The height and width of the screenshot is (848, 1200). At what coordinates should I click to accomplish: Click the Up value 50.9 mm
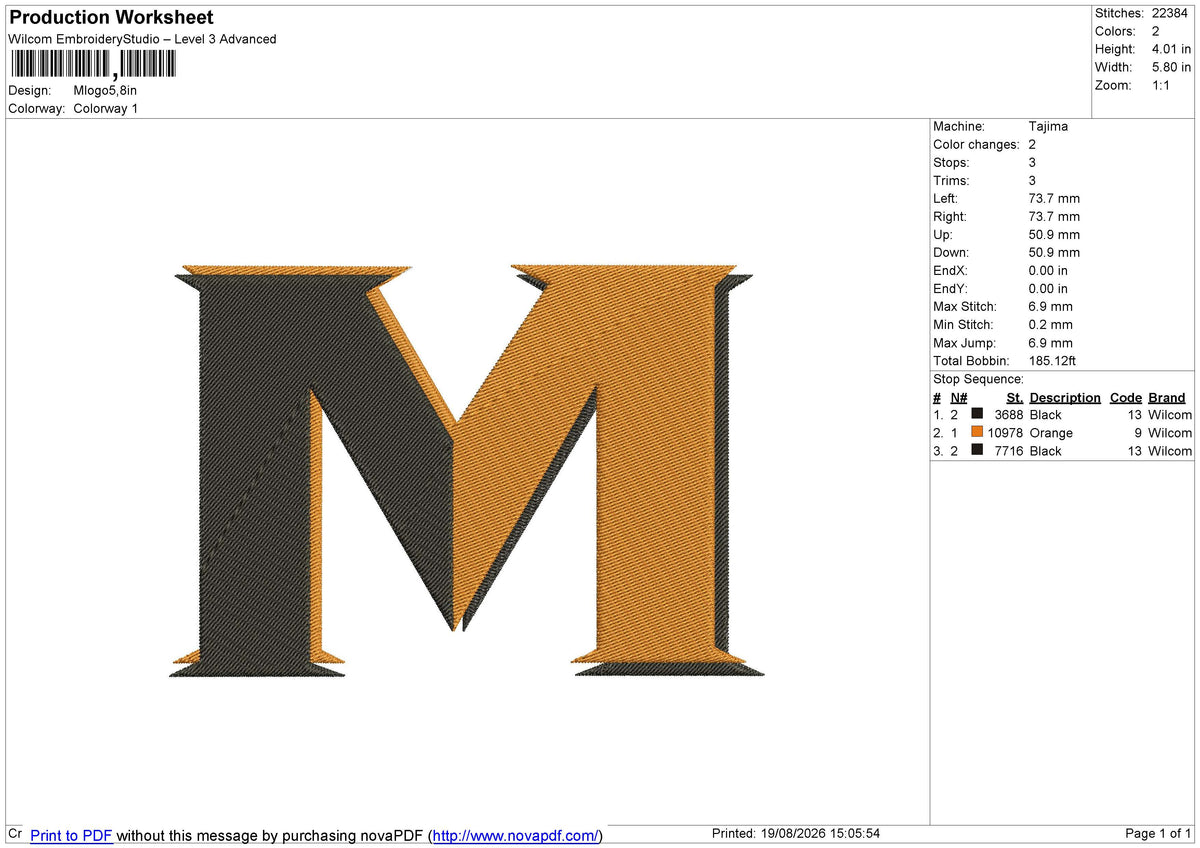pos(1054,234)
